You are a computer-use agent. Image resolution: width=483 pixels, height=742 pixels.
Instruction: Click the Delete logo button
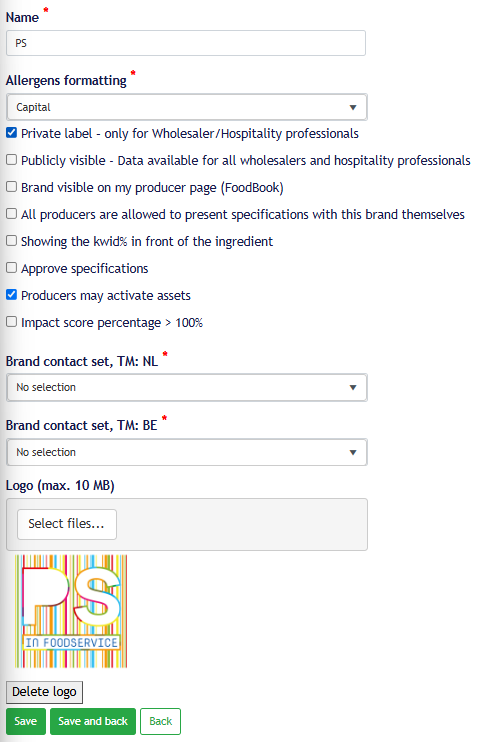(x=44, y=692)
